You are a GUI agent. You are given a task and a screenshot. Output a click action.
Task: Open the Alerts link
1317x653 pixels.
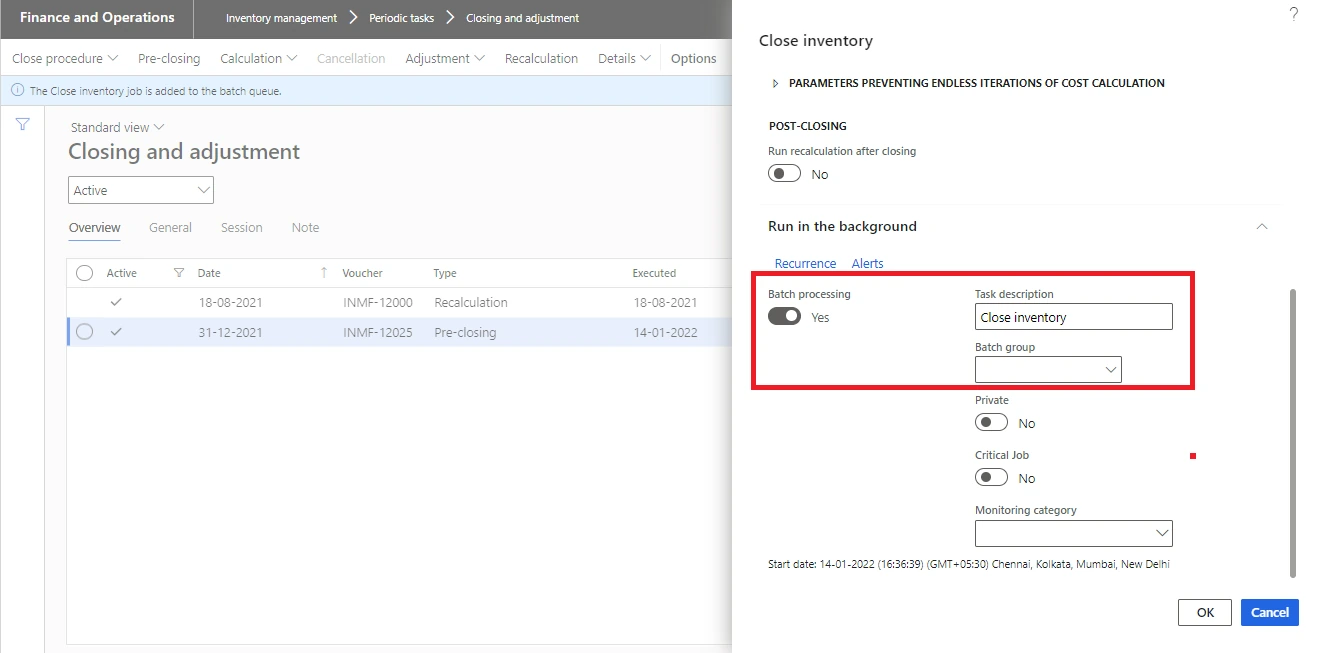(x=867, y=264)
